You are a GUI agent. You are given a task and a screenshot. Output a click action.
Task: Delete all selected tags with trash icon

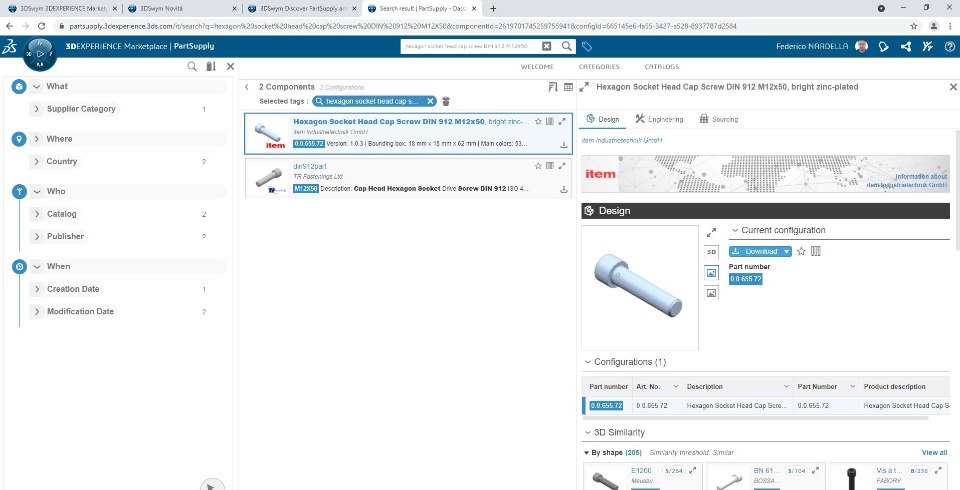click(x=446, y=101)
